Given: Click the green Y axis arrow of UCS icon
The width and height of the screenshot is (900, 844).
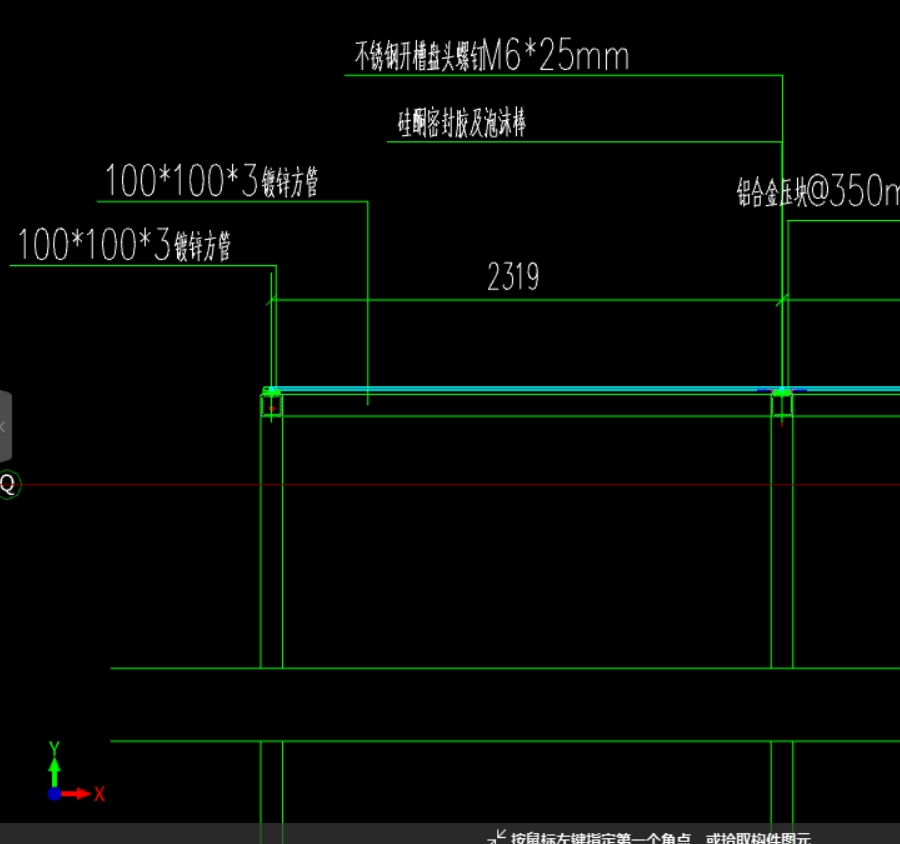Looking at the screenshot, I should pyautogui.click(x=55, y=771).
